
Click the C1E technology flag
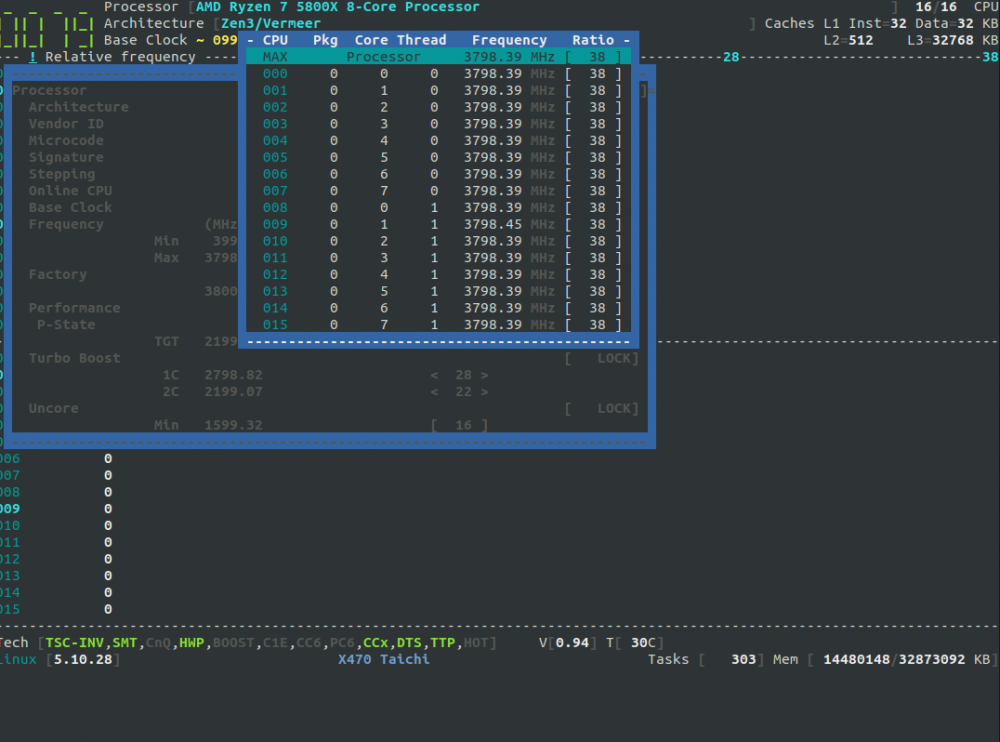[x=275, y=642]
